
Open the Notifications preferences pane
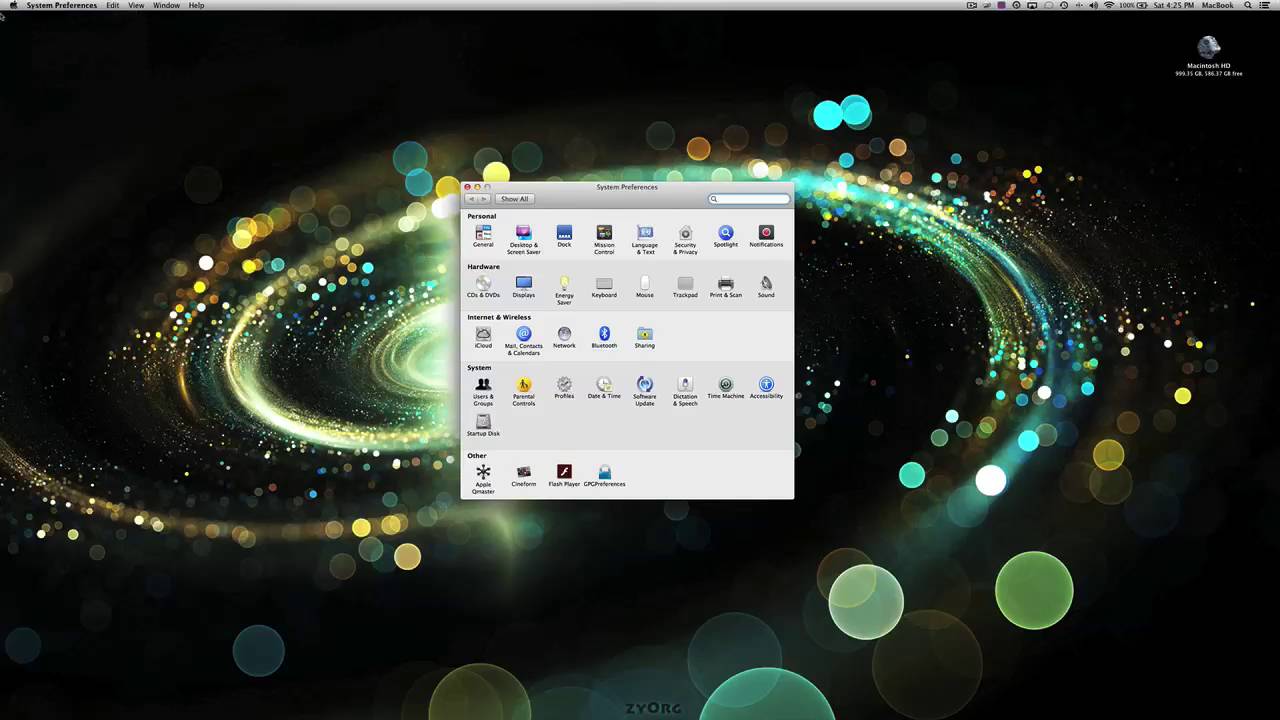766,236
